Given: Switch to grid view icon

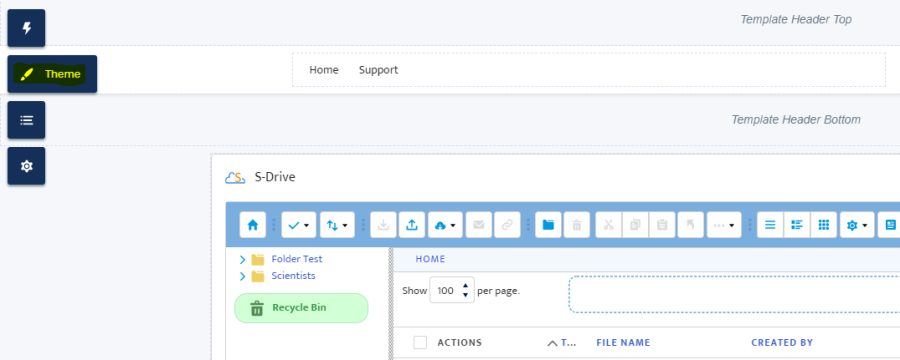Looking at the screenshot, I should 824,225.
